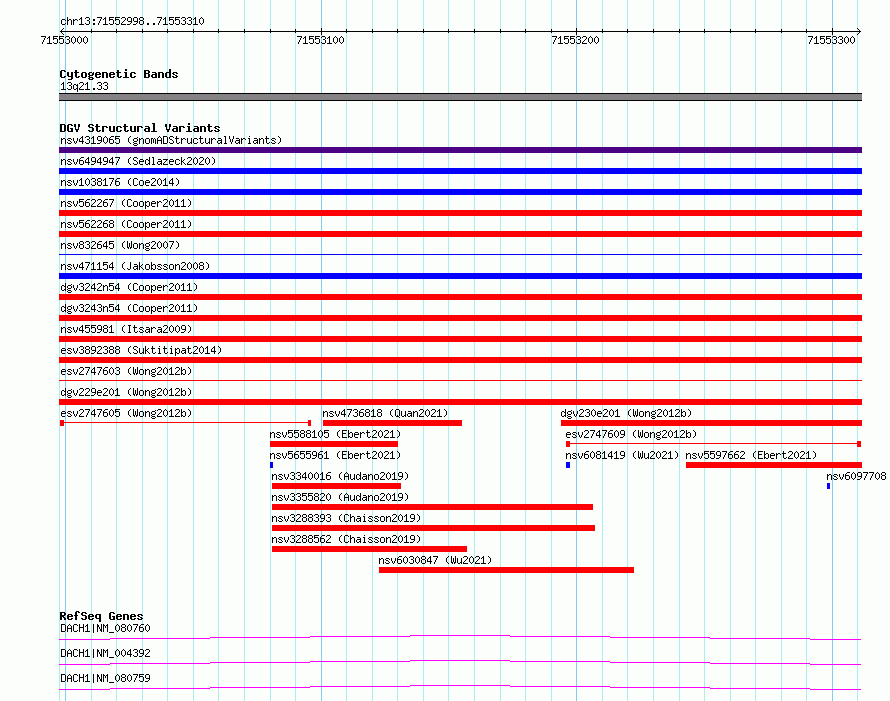Click the gray 13q21.33 cytogenetic band
Image resolution: width=890 pixels, height=701 pixels.
coord(460,97)
